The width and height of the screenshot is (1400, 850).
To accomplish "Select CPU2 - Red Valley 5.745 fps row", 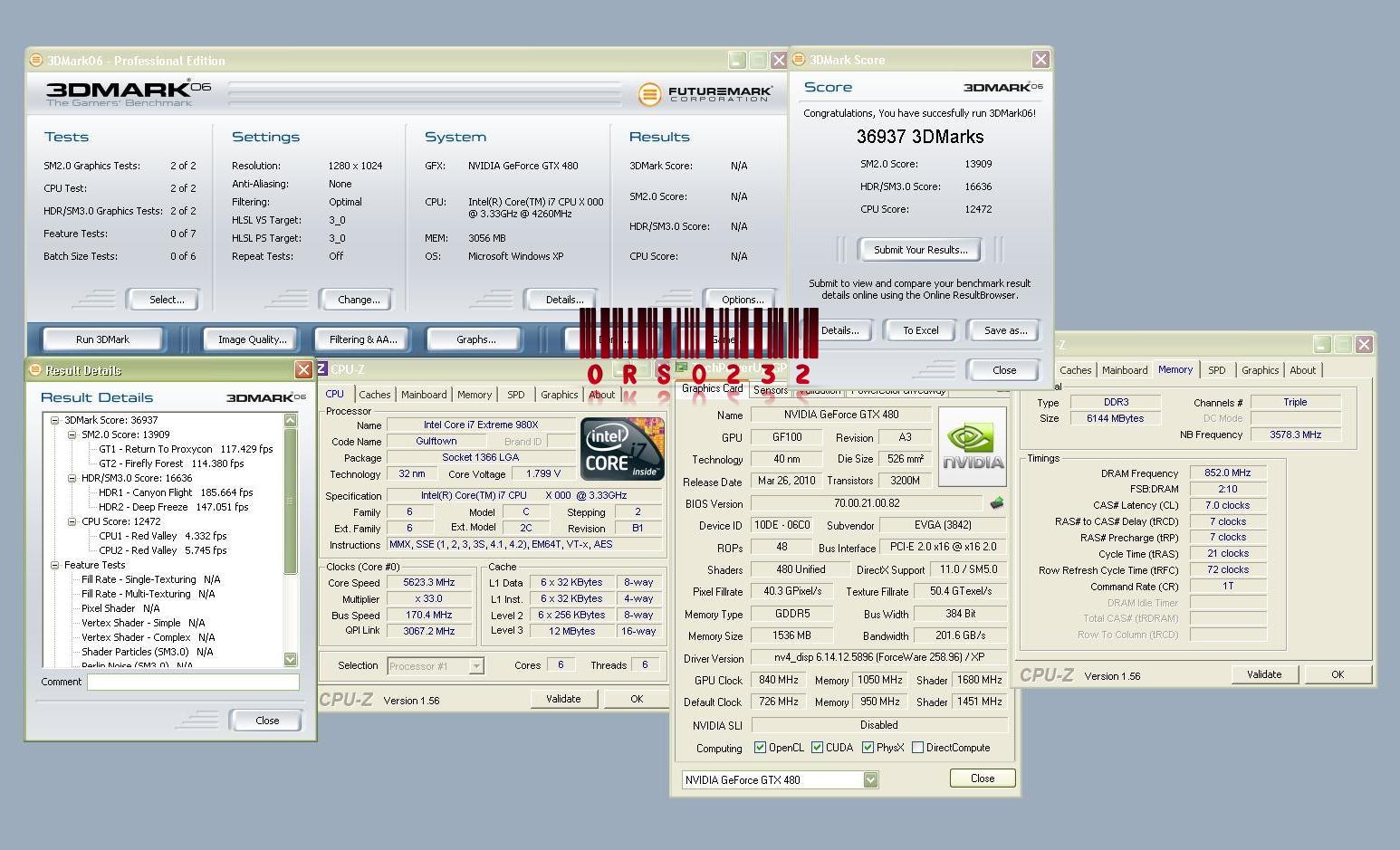I will (x=163, y=550).
